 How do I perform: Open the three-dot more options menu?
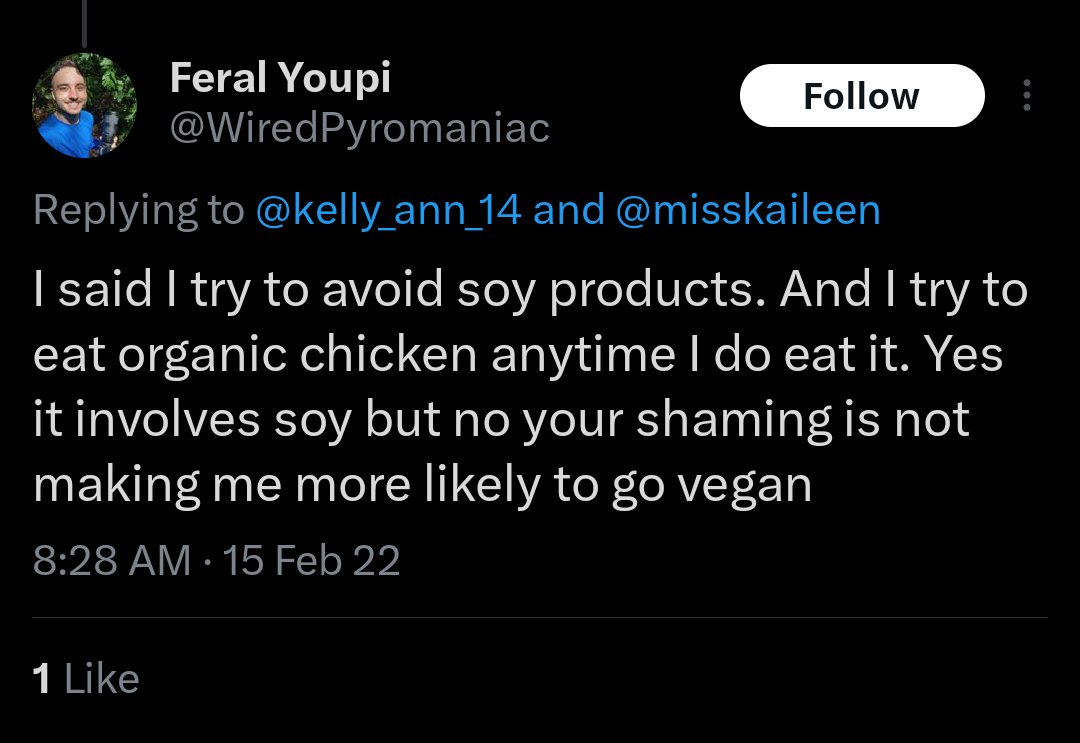click(x=1026, y=96)
